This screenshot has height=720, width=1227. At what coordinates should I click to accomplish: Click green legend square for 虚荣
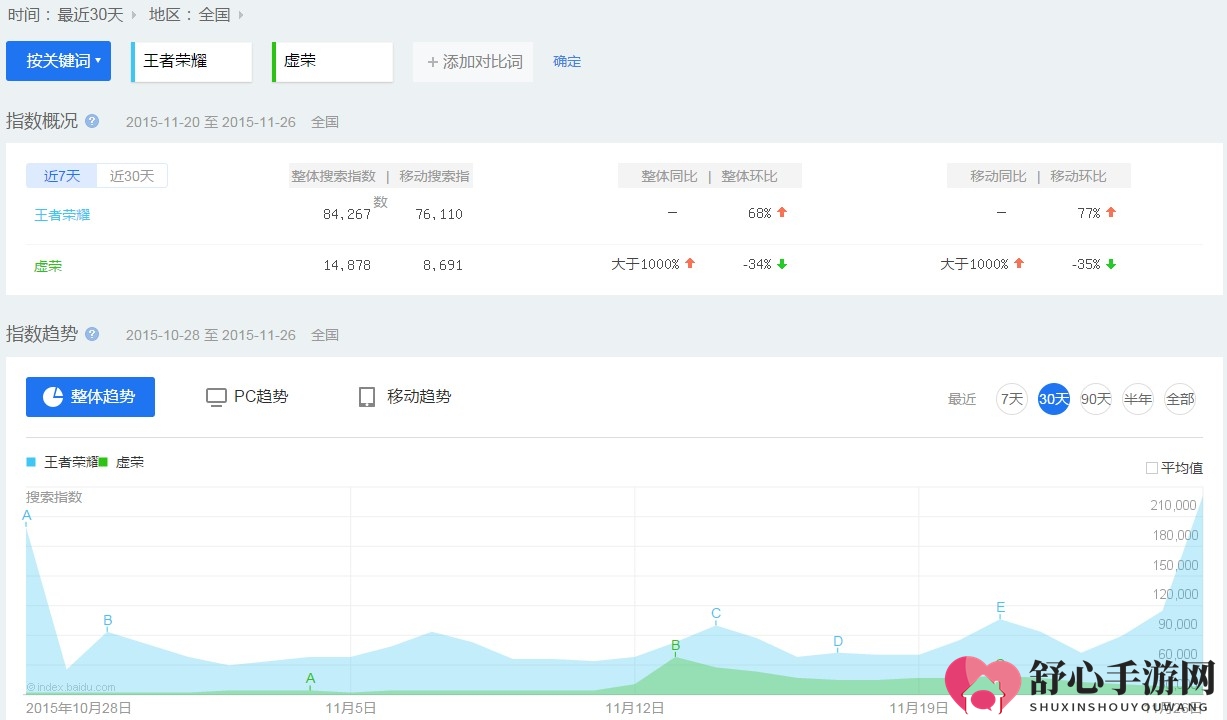click(103, 462)
